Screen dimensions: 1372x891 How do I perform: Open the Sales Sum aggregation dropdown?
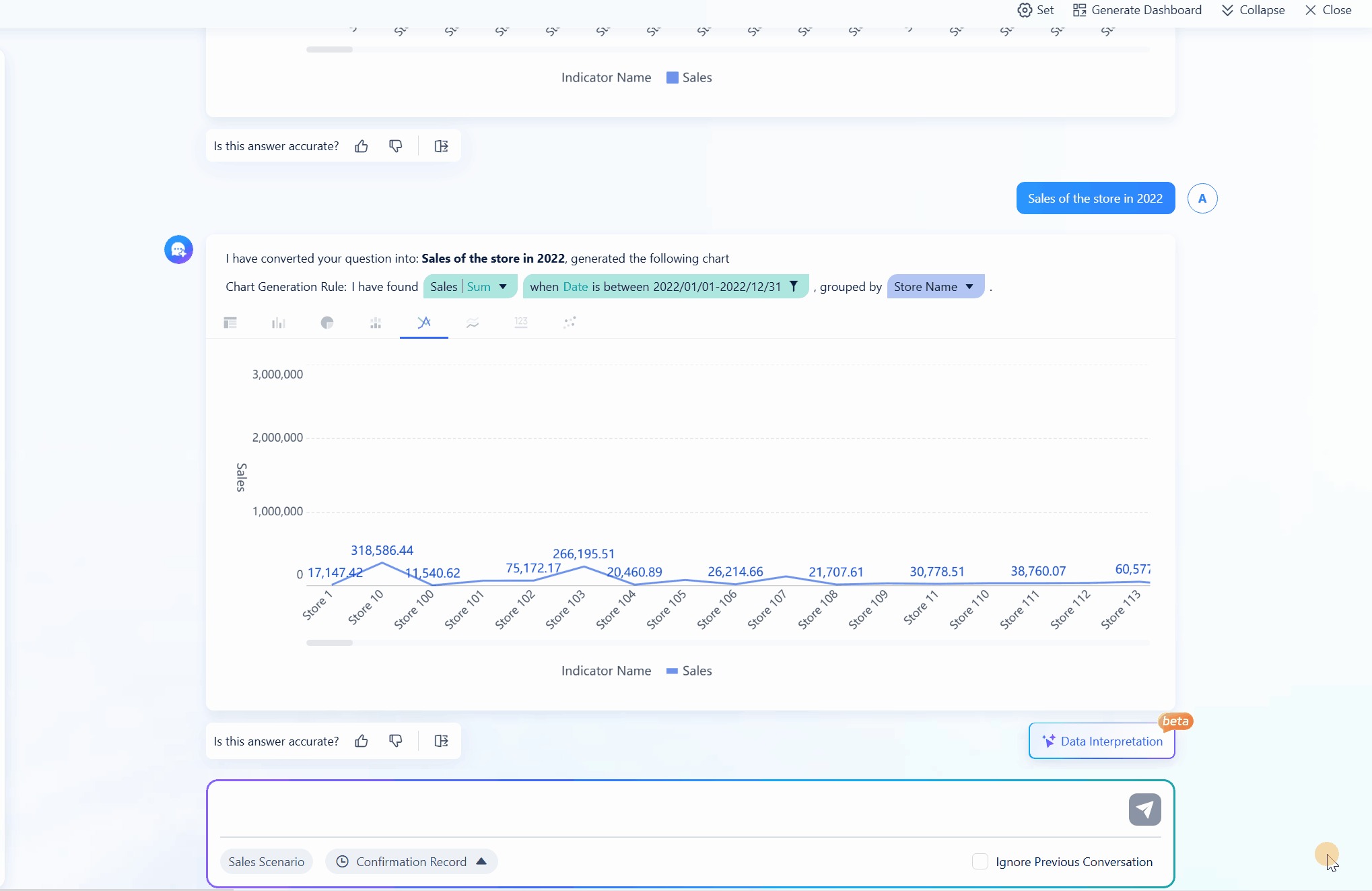pyautogui.click(x=502, y=286)
